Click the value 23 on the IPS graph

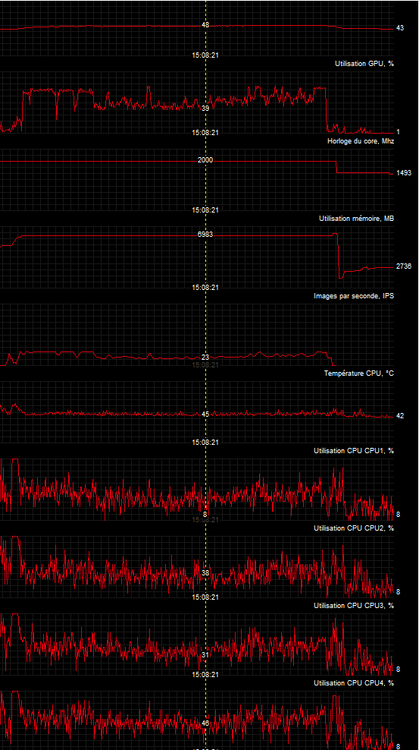coord(205,357)
